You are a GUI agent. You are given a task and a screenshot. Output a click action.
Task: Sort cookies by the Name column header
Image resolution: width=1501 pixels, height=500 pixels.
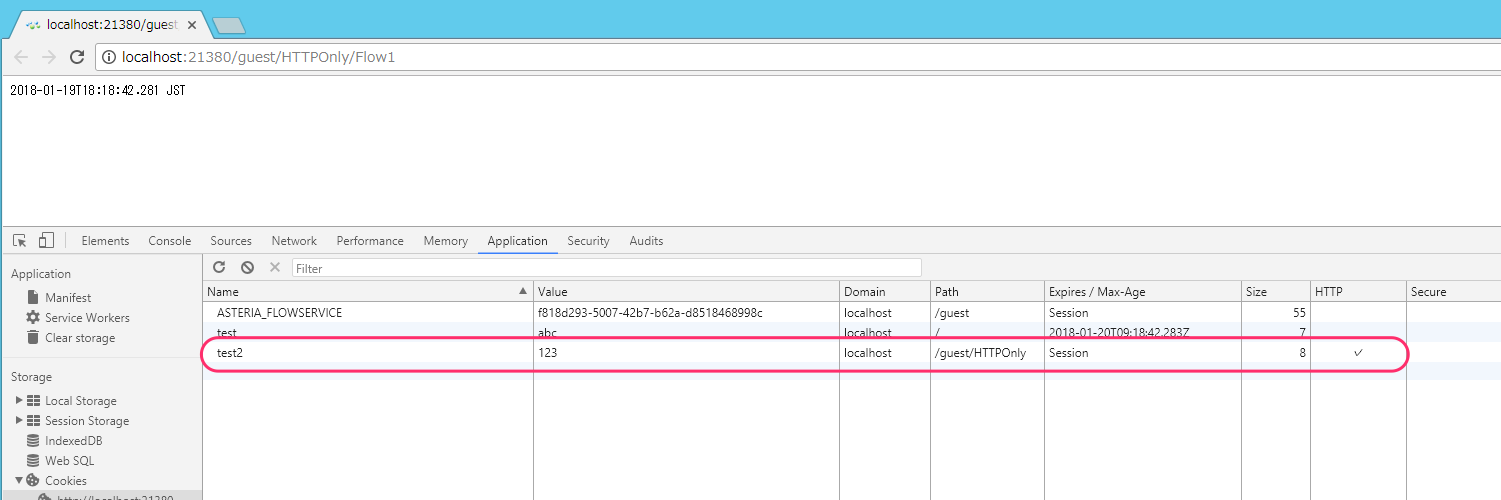pos(368,291)
